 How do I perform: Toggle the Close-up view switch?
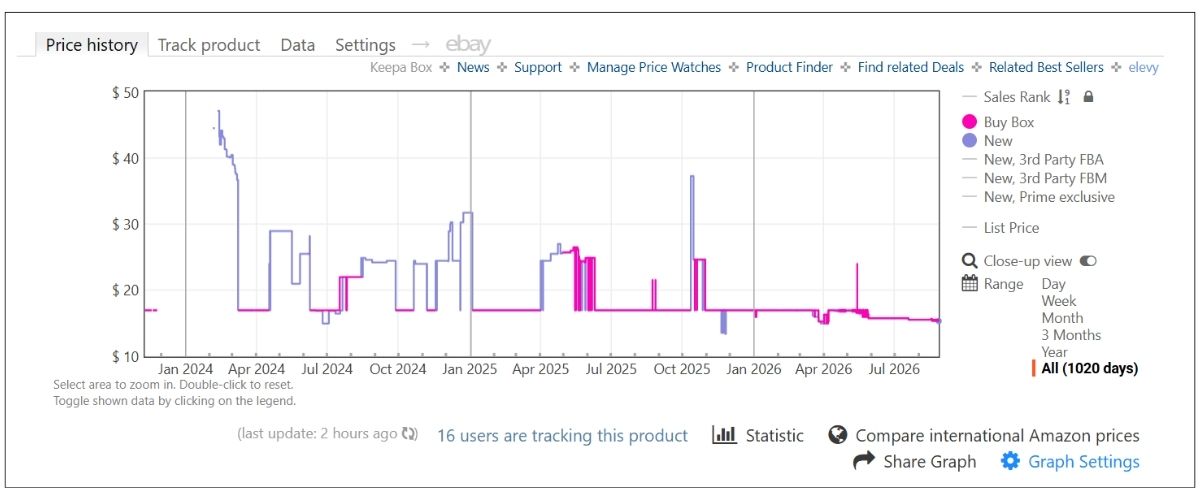click(1088, 261)
